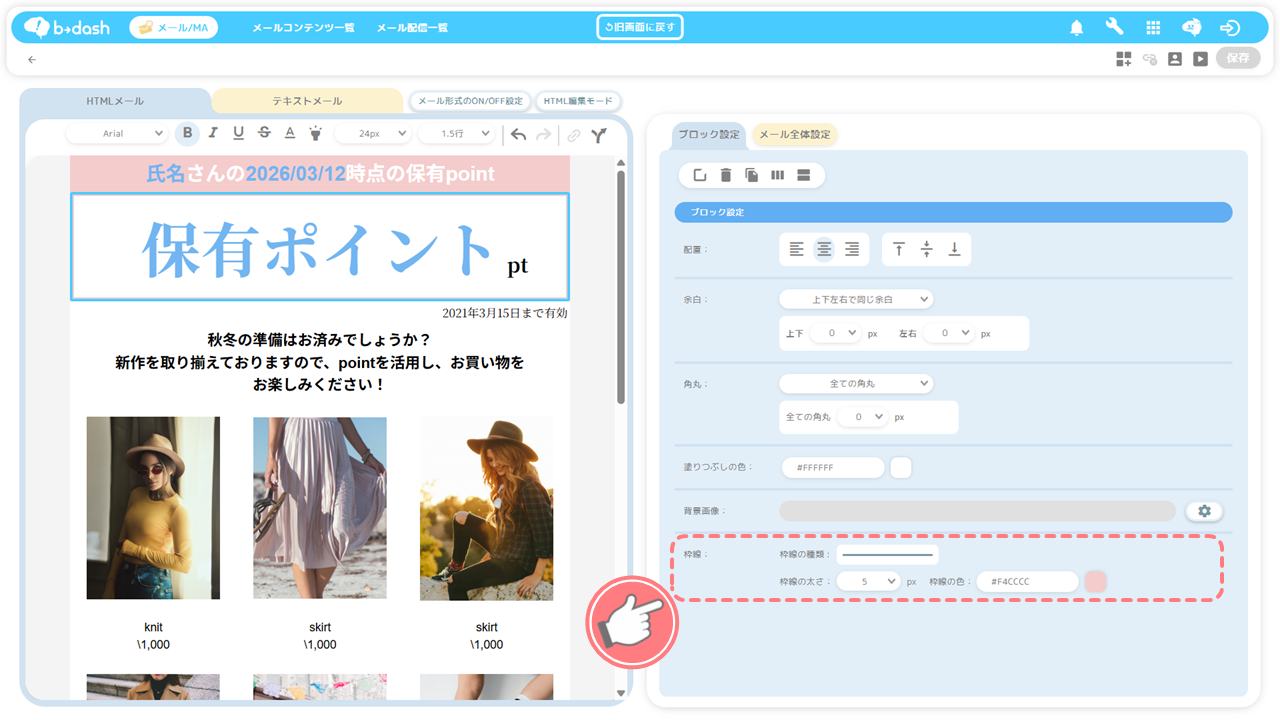Toggle bold formatting
The image size is (1280, 720).
coord(187,134)
